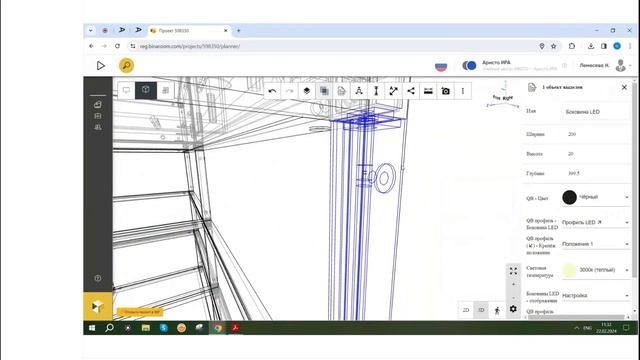Open a new browser tab

coord(238,30)
